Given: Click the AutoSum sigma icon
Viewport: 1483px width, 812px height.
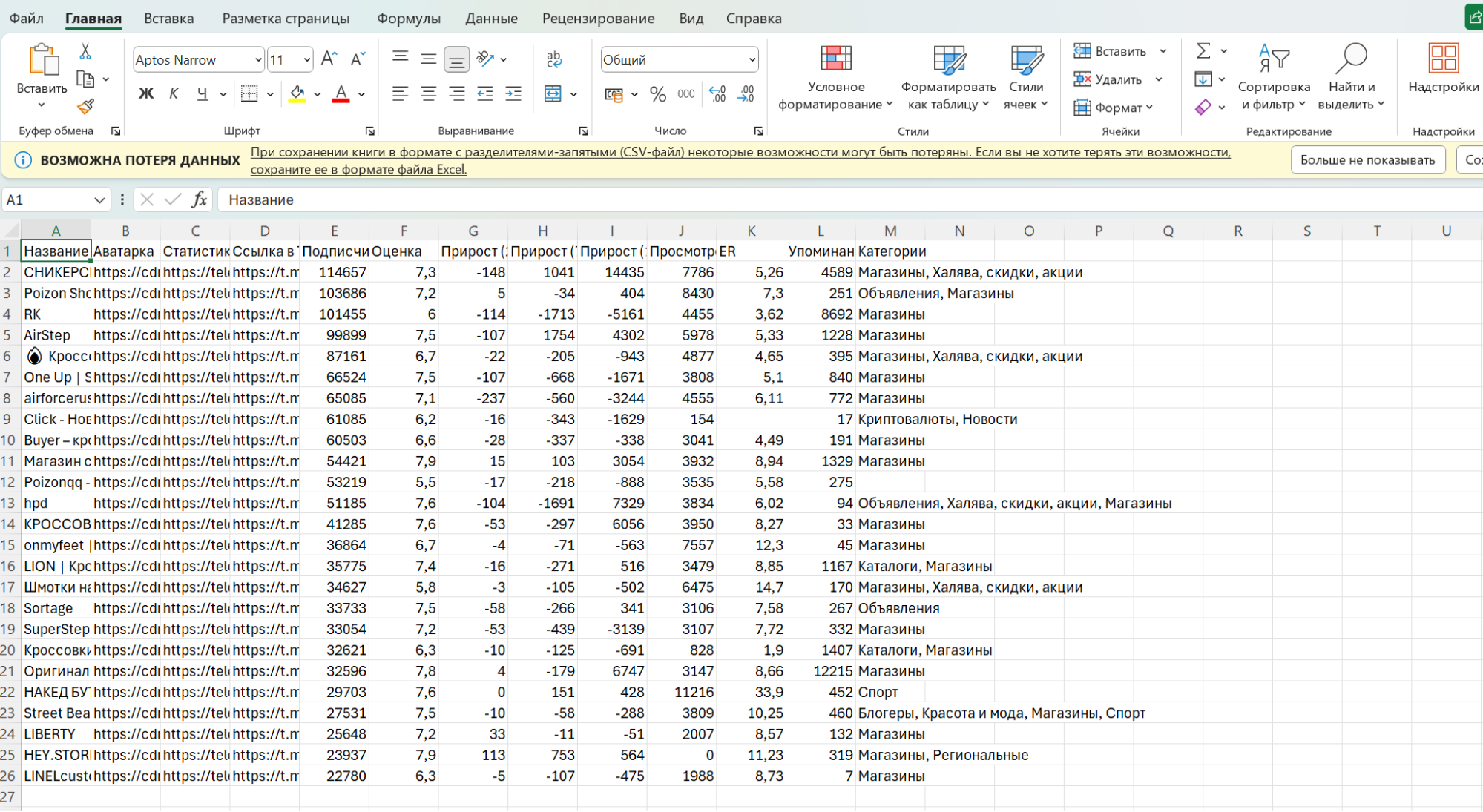Looking at the screenshot, I should [x=1203, y=51].
